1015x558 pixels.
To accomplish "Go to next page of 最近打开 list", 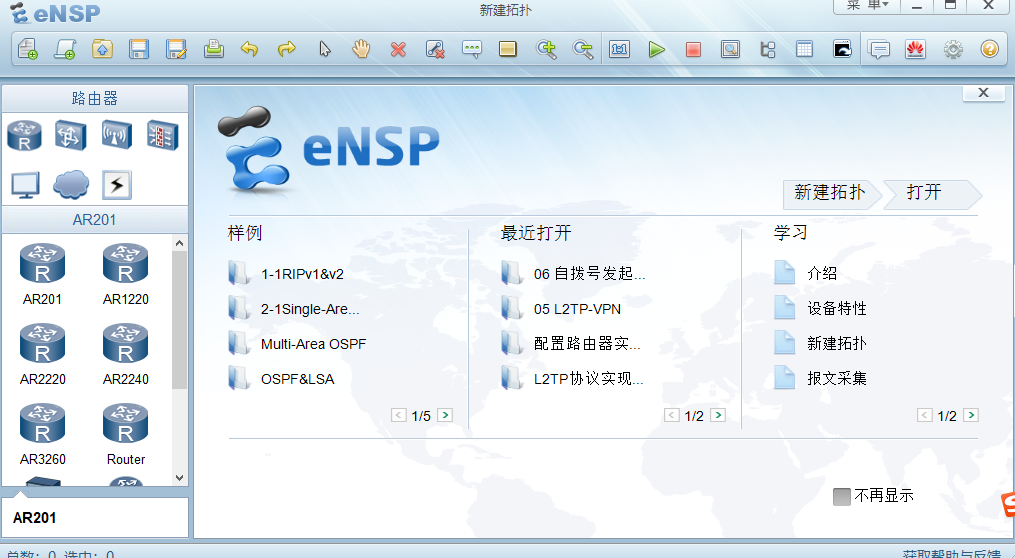I will pyautogui.click(x=718, y=415).
